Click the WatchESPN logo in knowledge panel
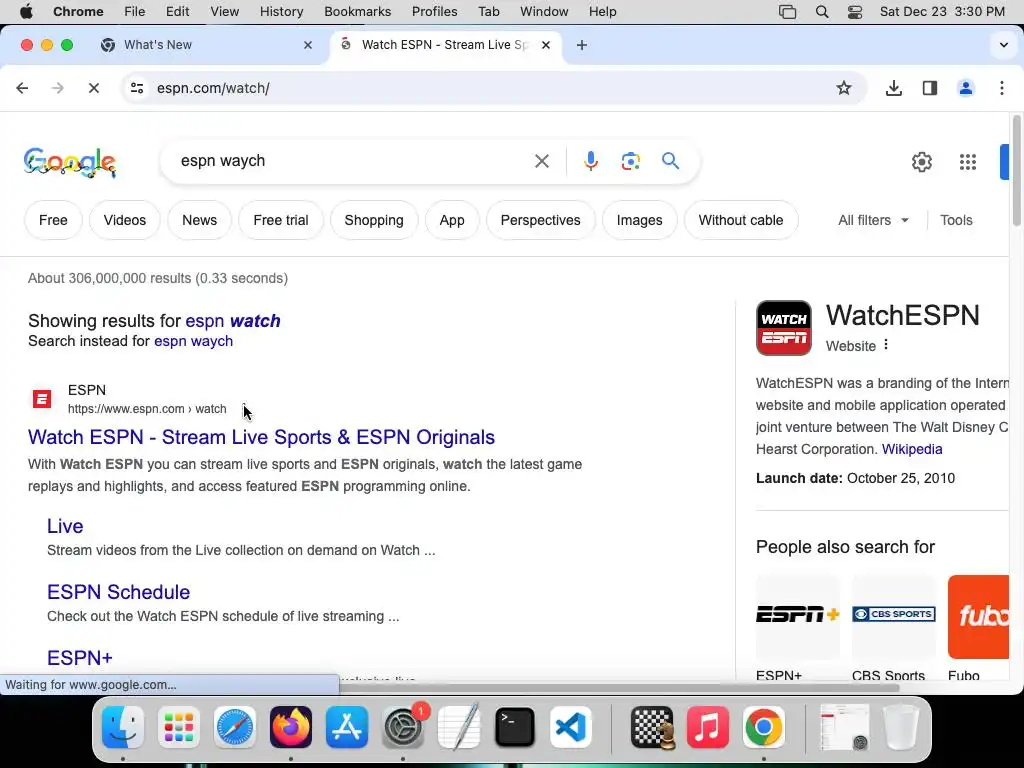 784,328
